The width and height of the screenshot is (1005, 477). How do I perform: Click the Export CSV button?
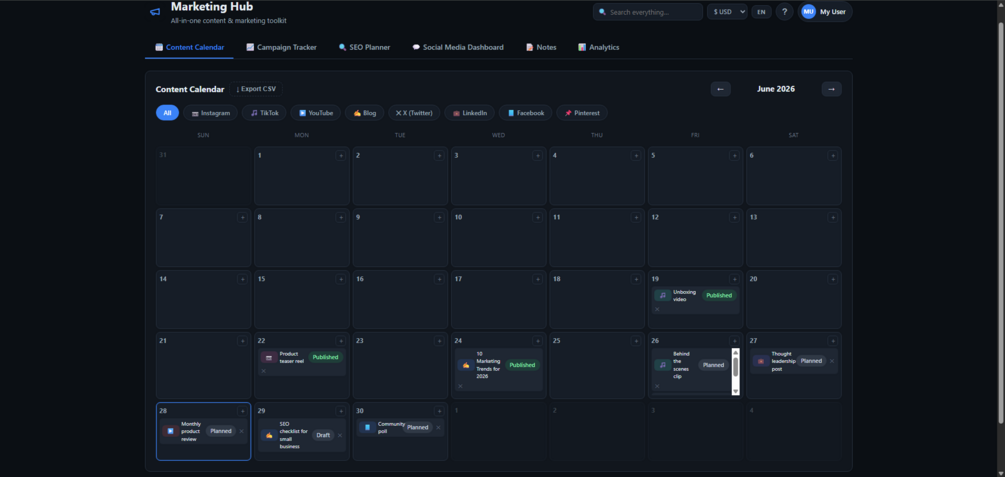(256, 89)
